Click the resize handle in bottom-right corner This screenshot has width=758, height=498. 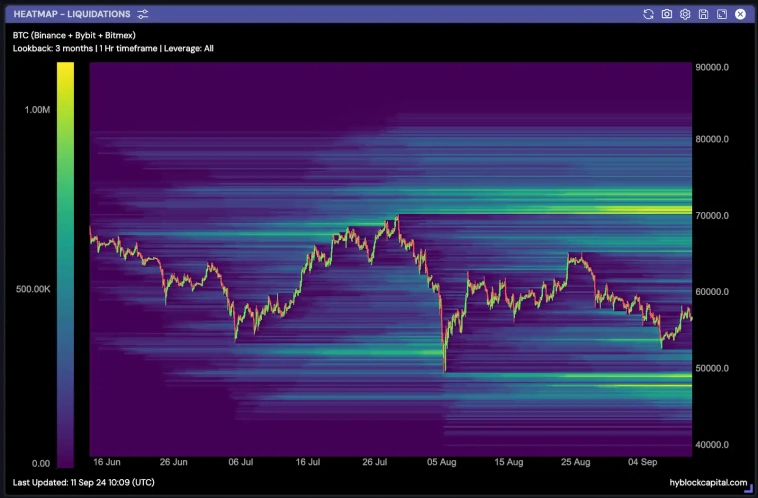[748, 488]
